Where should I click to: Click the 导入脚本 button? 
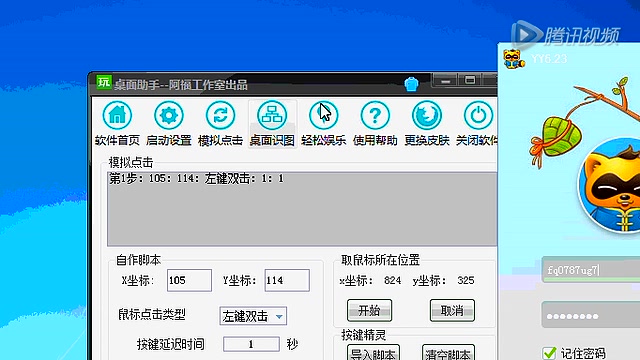[x=373, y=353]
